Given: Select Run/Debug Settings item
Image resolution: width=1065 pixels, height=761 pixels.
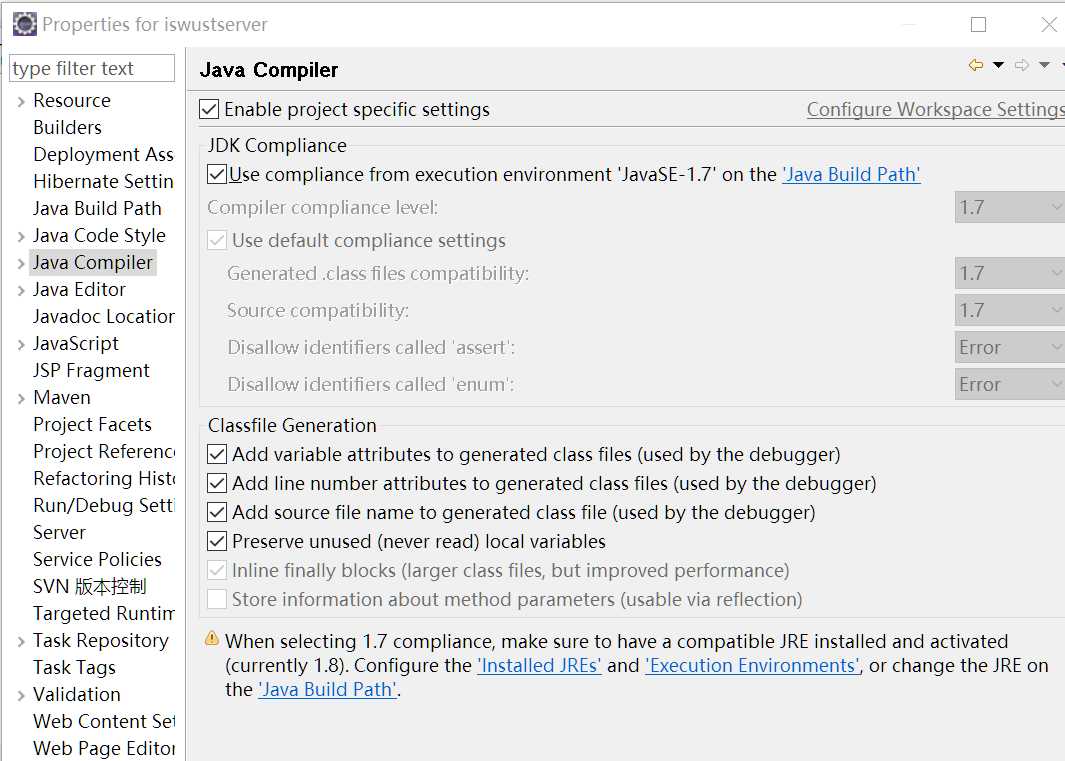Looking at the screenshot, I should coord(103,506).
